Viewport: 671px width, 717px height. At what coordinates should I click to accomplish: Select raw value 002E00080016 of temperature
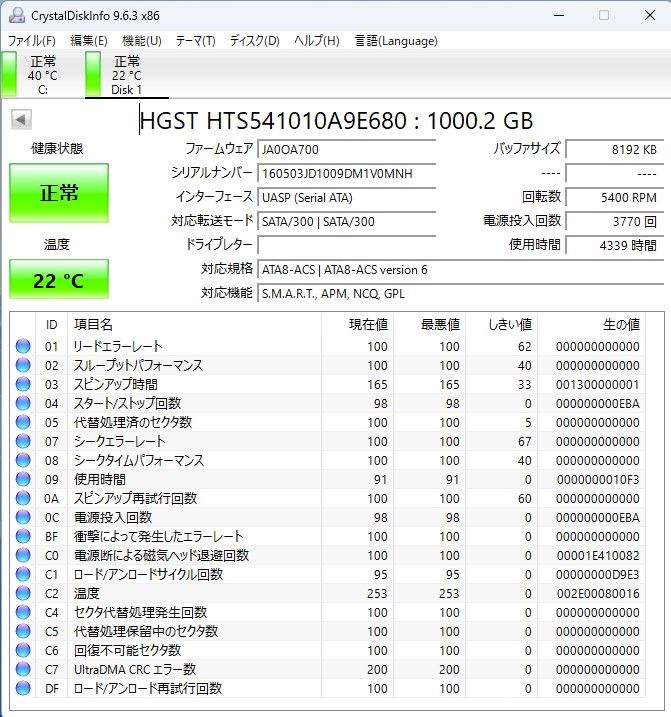point(598,594)
